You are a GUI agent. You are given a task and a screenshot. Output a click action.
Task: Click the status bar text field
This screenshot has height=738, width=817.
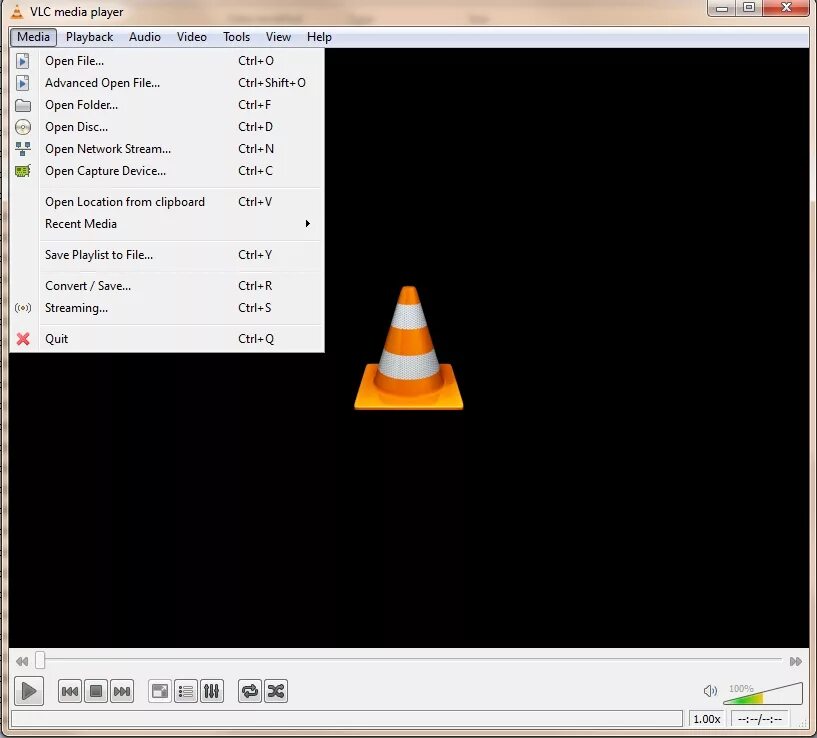[x=346, y=719]
